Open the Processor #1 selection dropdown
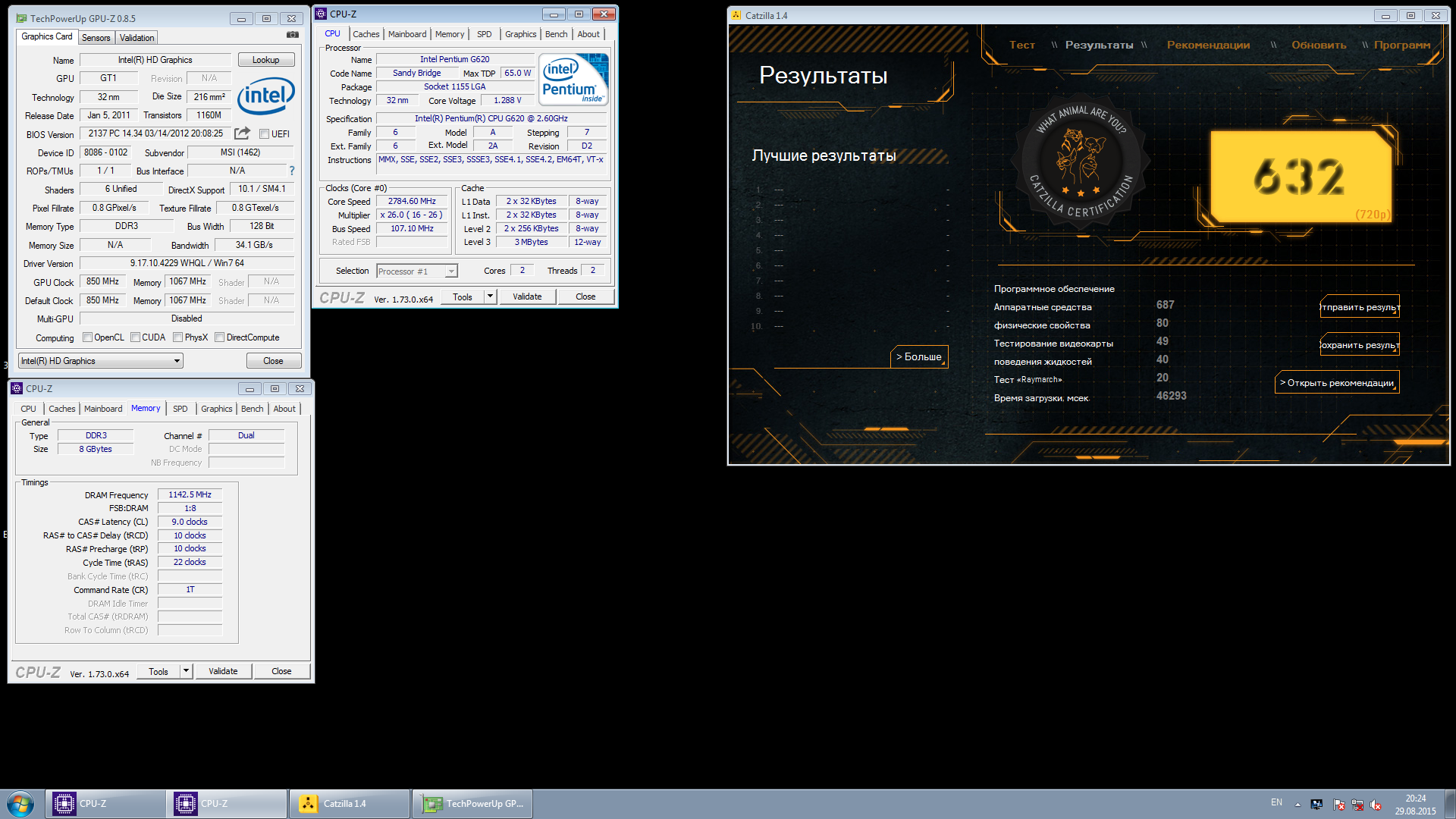 [417, 271]
